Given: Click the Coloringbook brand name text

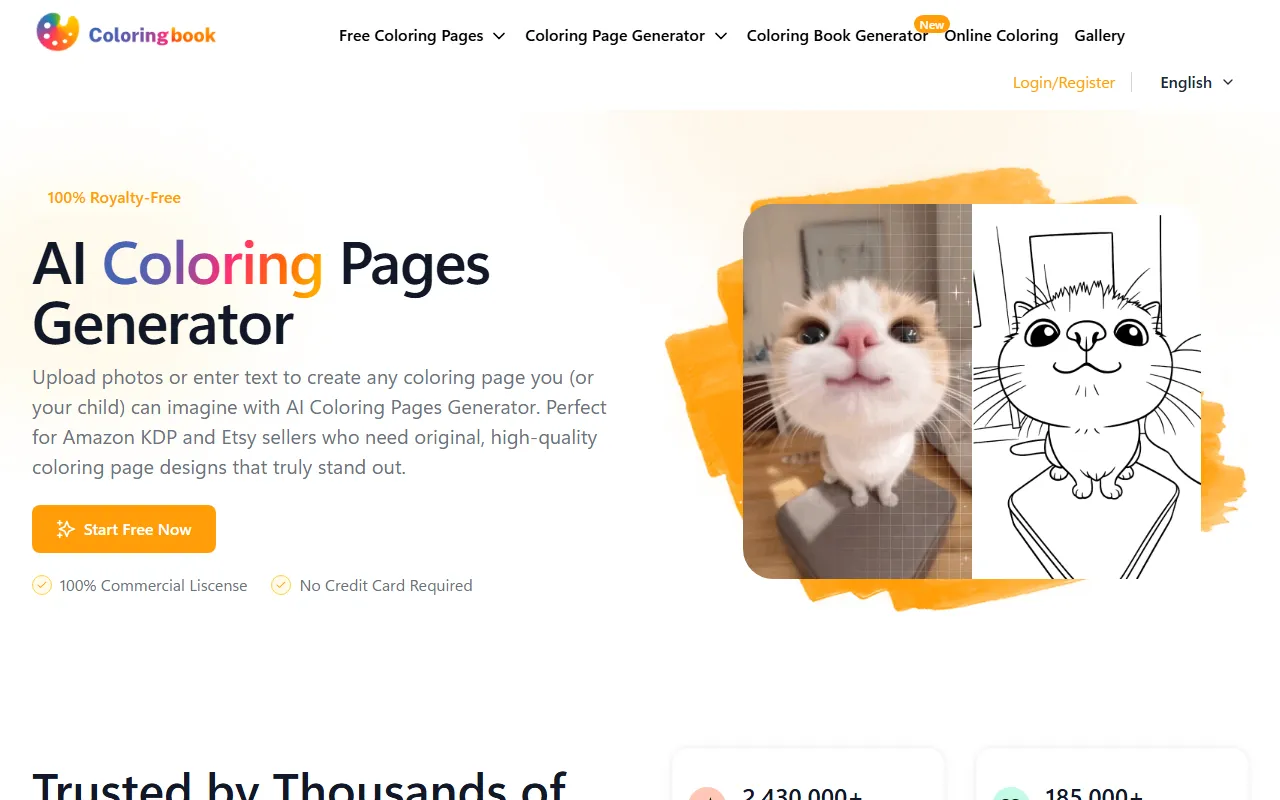Looking at the screenshot, I should tap(152, 35).
